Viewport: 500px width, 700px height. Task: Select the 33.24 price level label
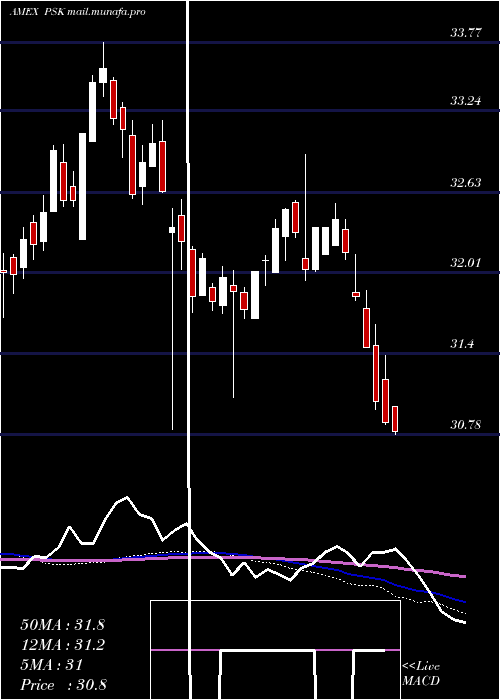tap(466, 101)
